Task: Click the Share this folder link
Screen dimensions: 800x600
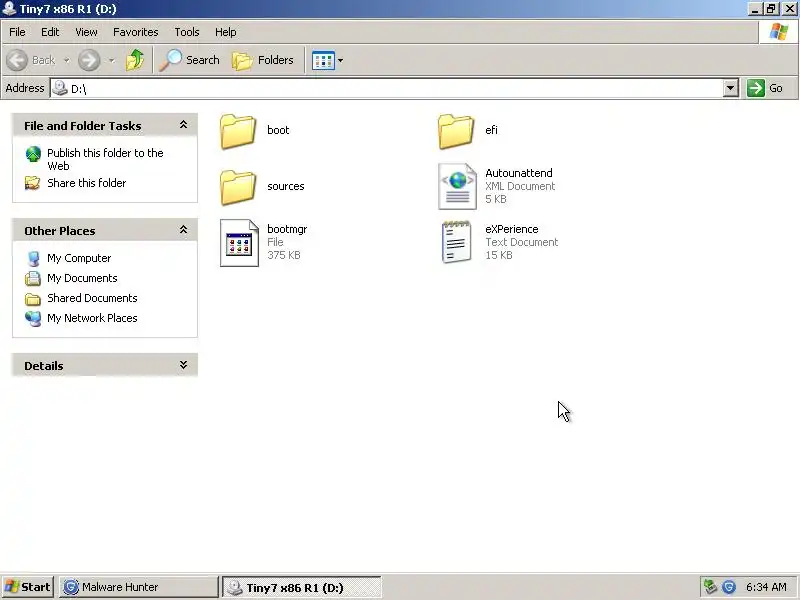Action: point(87,183)
